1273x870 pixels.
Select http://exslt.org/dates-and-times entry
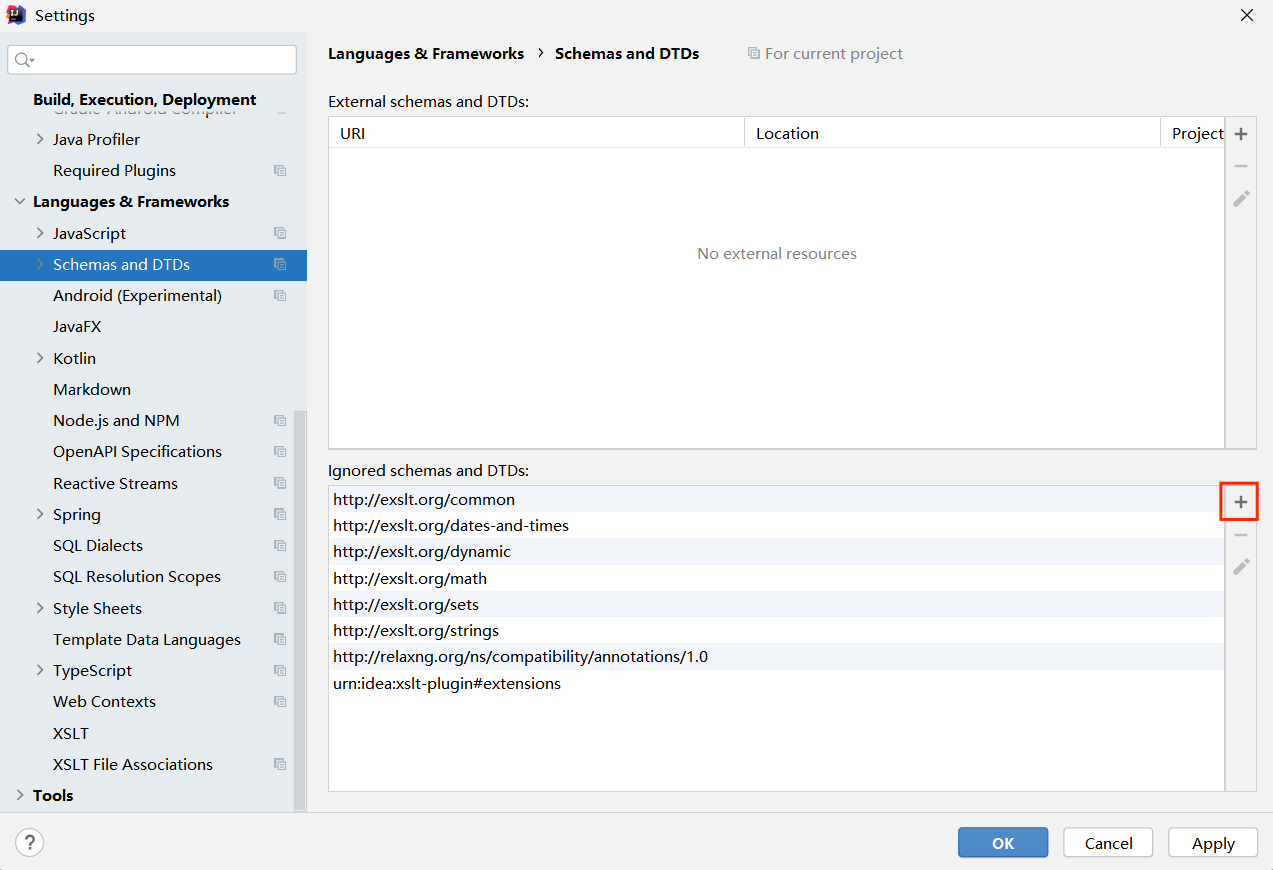[x=776, y=526]
